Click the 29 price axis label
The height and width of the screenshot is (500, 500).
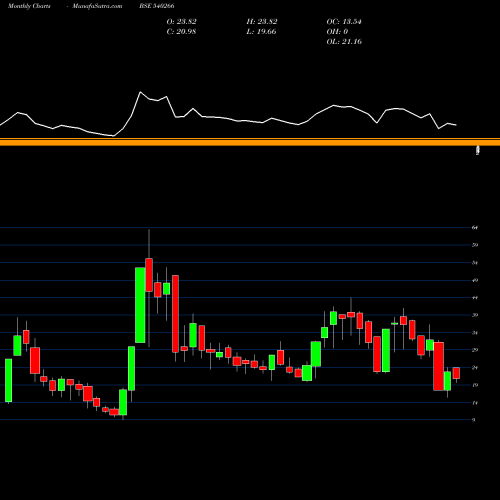coord(475,350)
